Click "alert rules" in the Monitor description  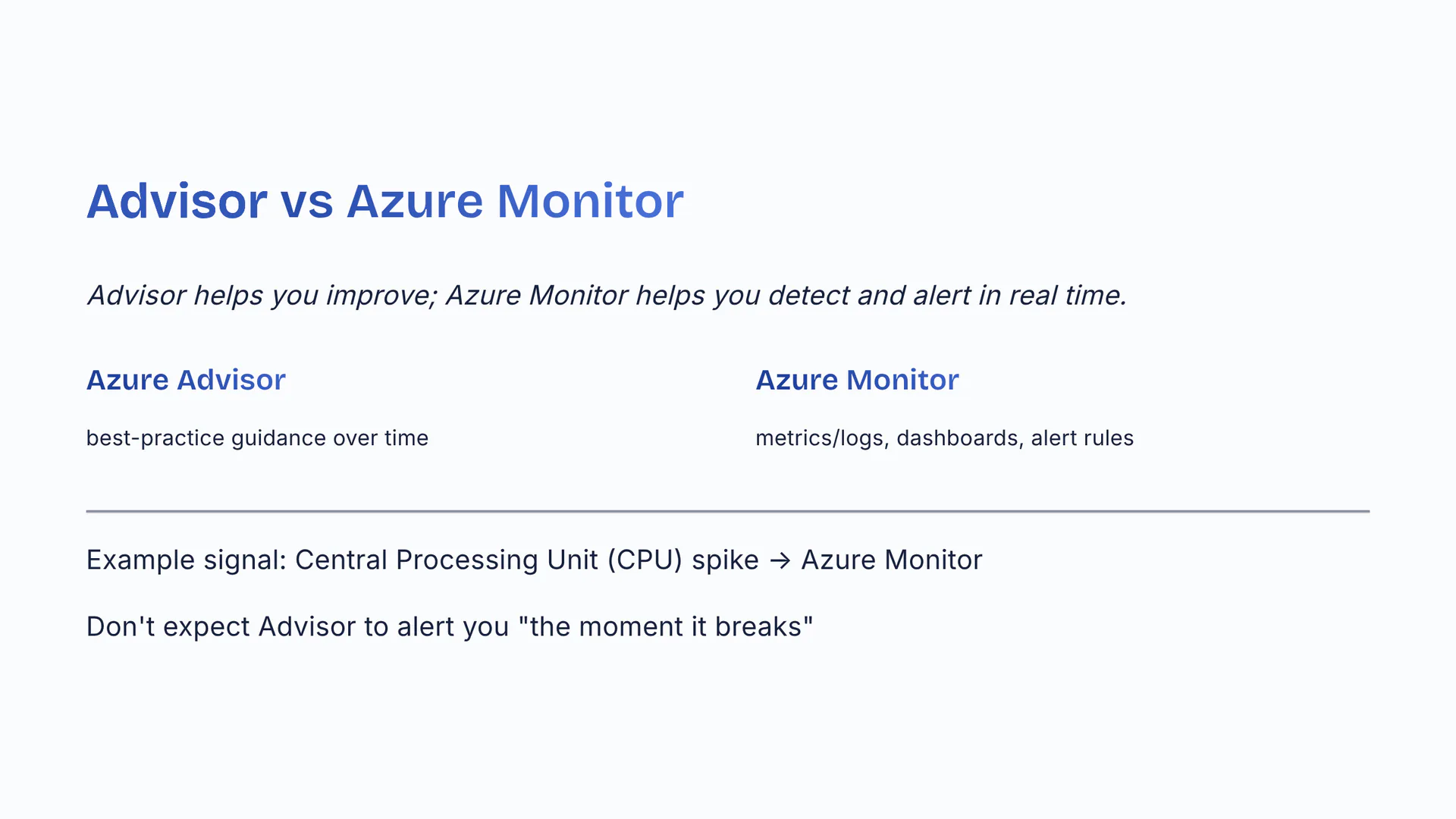(1082, 438)
